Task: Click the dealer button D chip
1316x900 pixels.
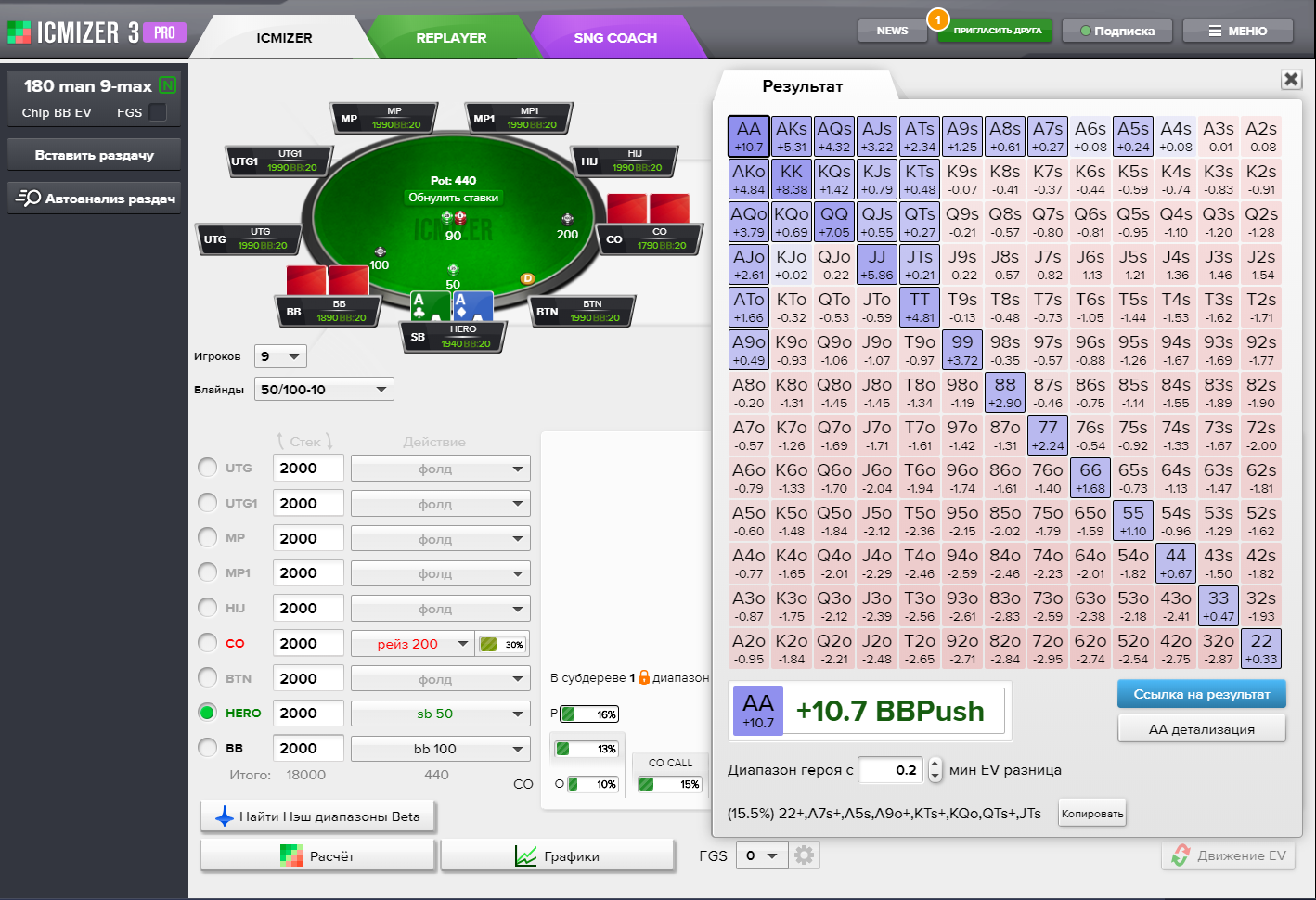Action: [x=527, y=278]
